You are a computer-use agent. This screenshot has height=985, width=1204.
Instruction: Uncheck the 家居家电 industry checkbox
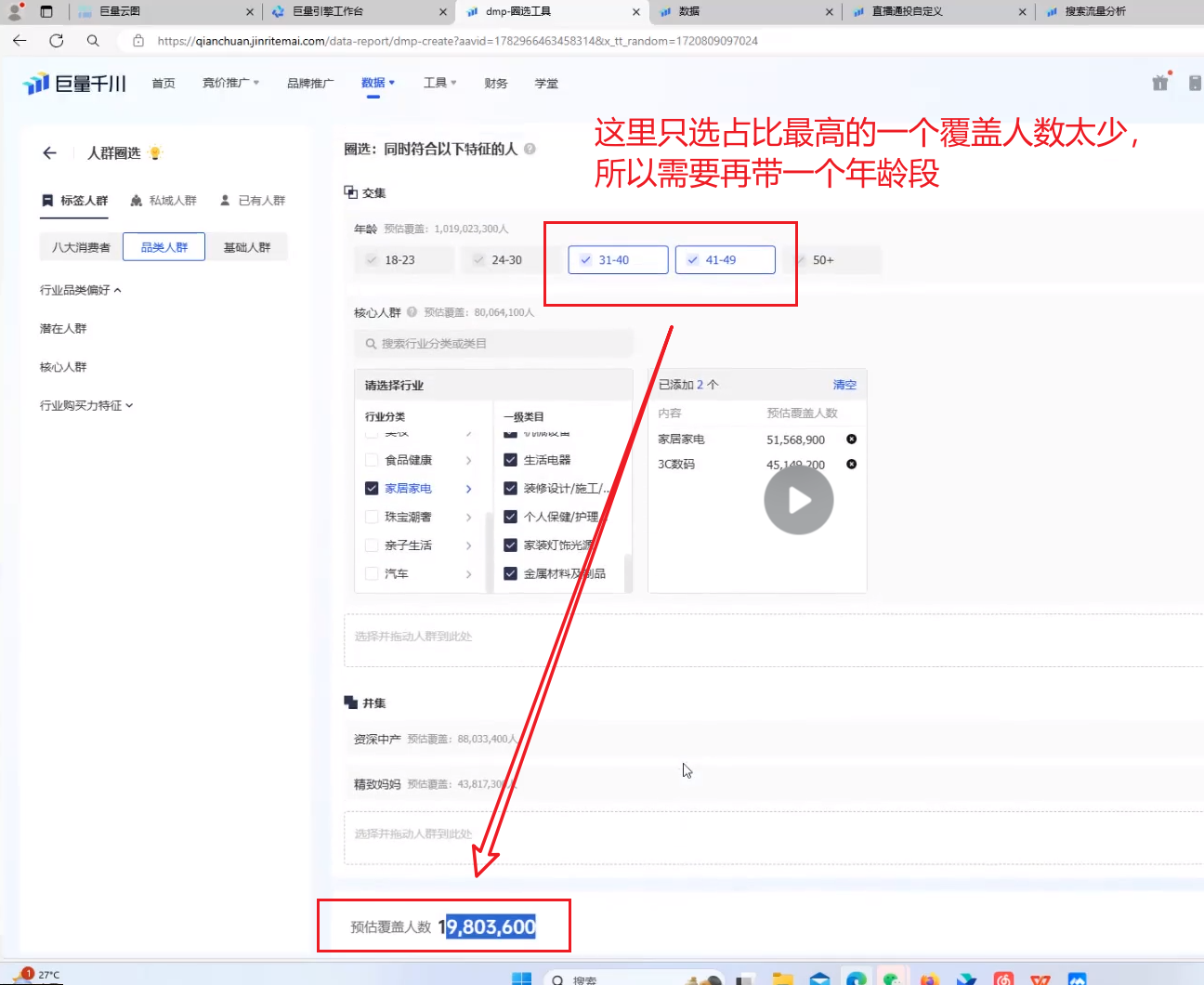(372, 489)
